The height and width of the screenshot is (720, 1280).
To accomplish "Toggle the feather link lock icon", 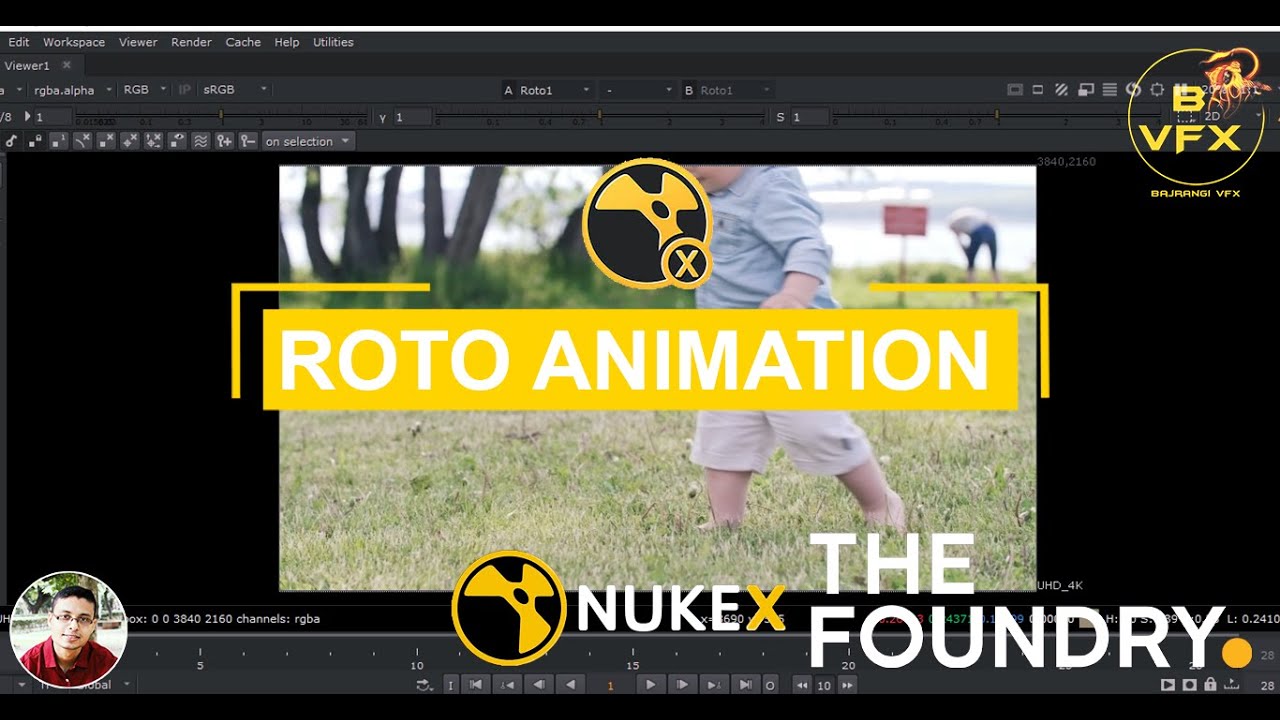I will click(x=35, y=141).
